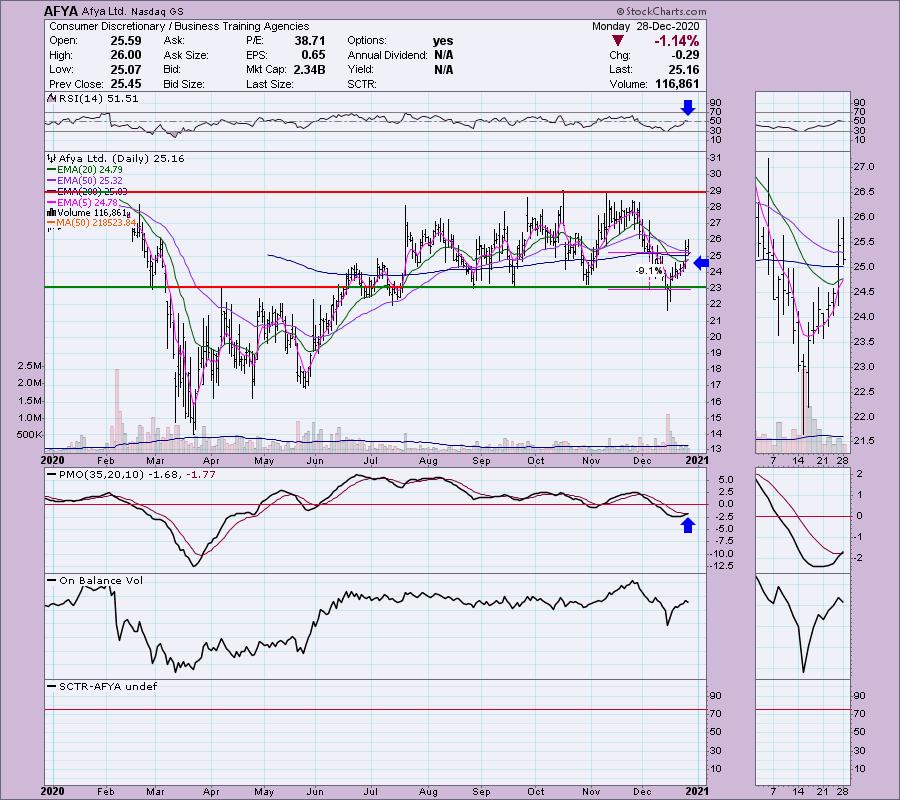Select the Open value 25.59
Screen dimensions: 900x800
(126, 41)
